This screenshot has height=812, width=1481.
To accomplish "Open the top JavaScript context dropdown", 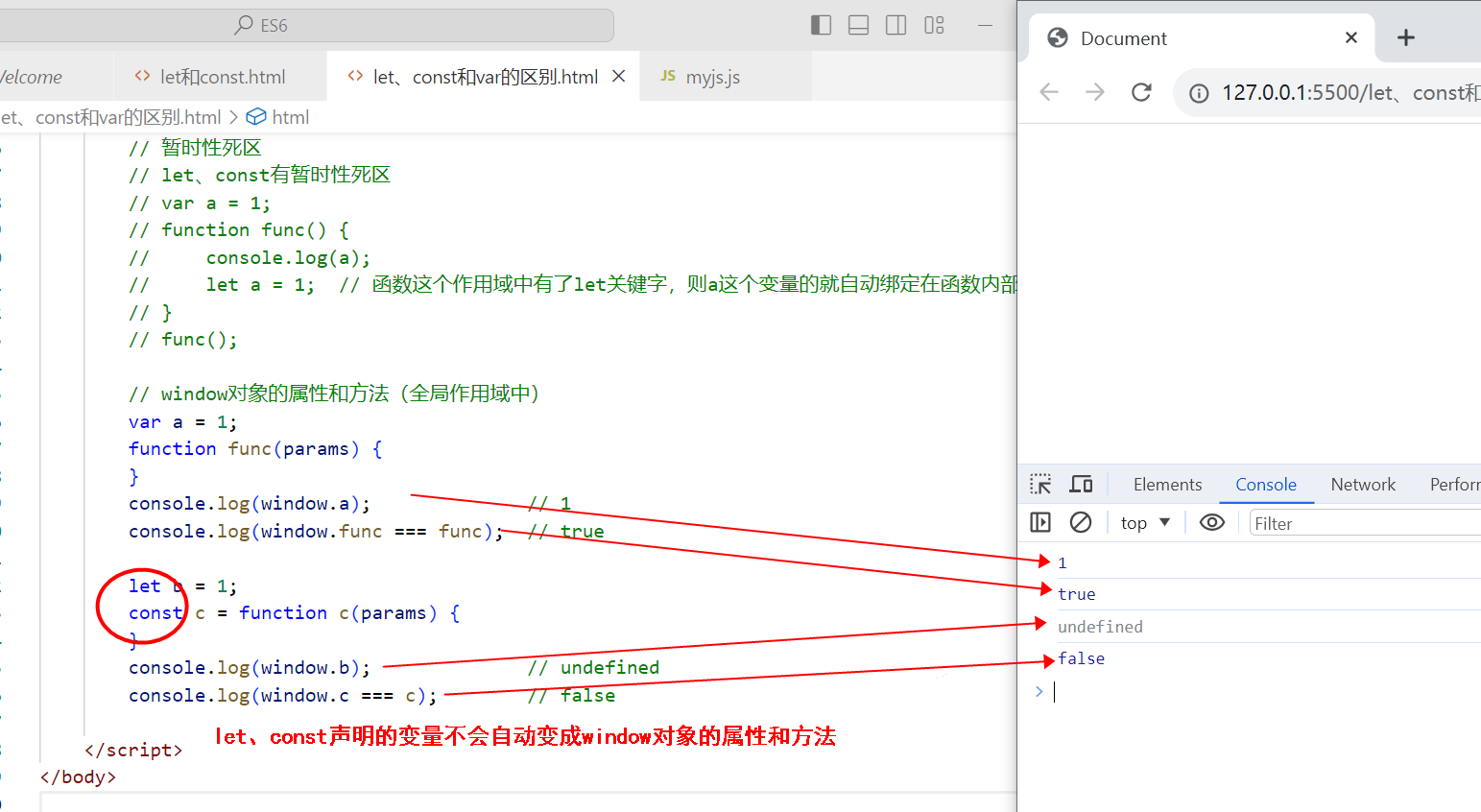I will [x=1145, y=523].
